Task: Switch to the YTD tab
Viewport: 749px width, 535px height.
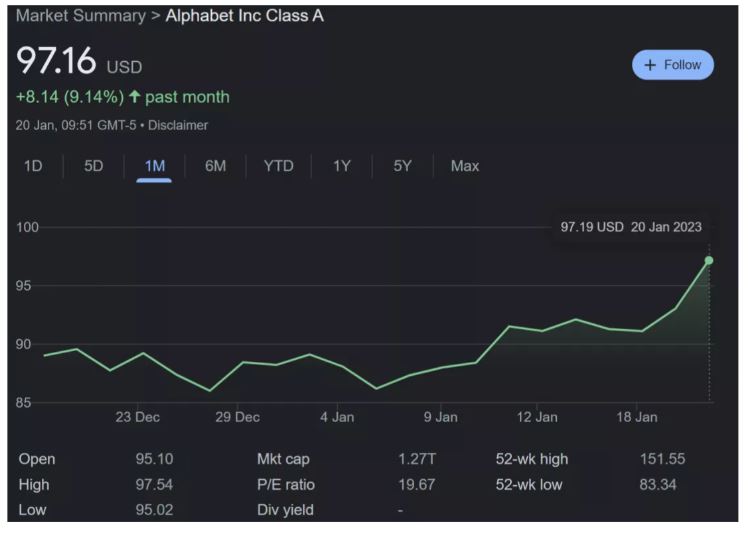Action: pos(278,166)
